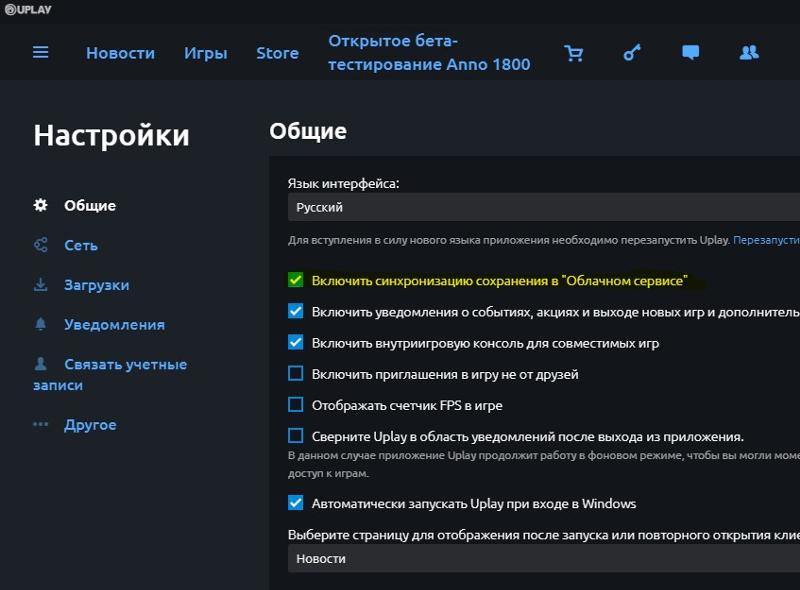Image resolution: width=800 pixels, height=590 pixels.
Task: Select Сеть settings section
Action: pos(81,245)
